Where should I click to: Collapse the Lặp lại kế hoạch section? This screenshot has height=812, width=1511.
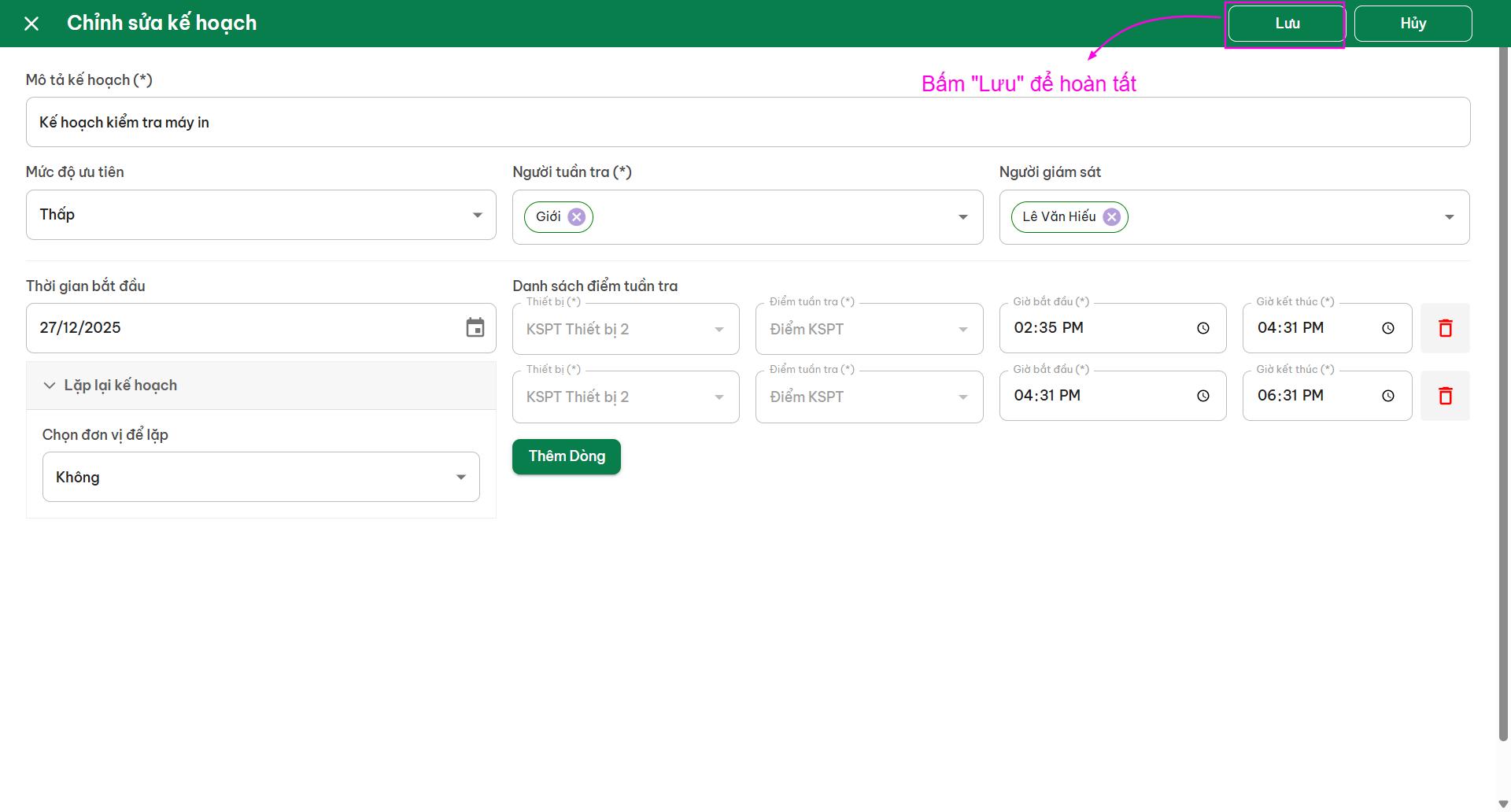point(50,386)
